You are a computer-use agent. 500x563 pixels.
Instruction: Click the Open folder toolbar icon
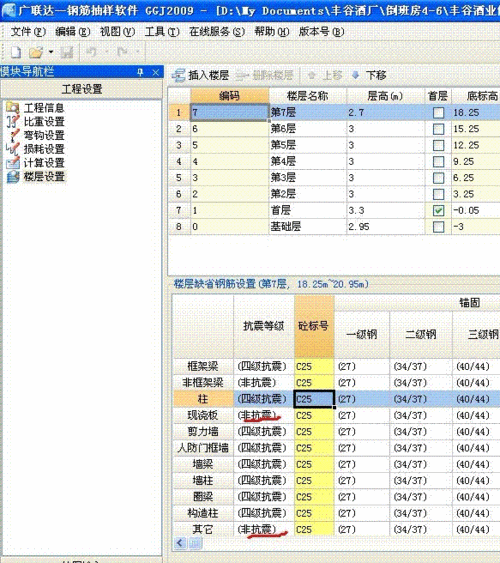tap(36, 52)
